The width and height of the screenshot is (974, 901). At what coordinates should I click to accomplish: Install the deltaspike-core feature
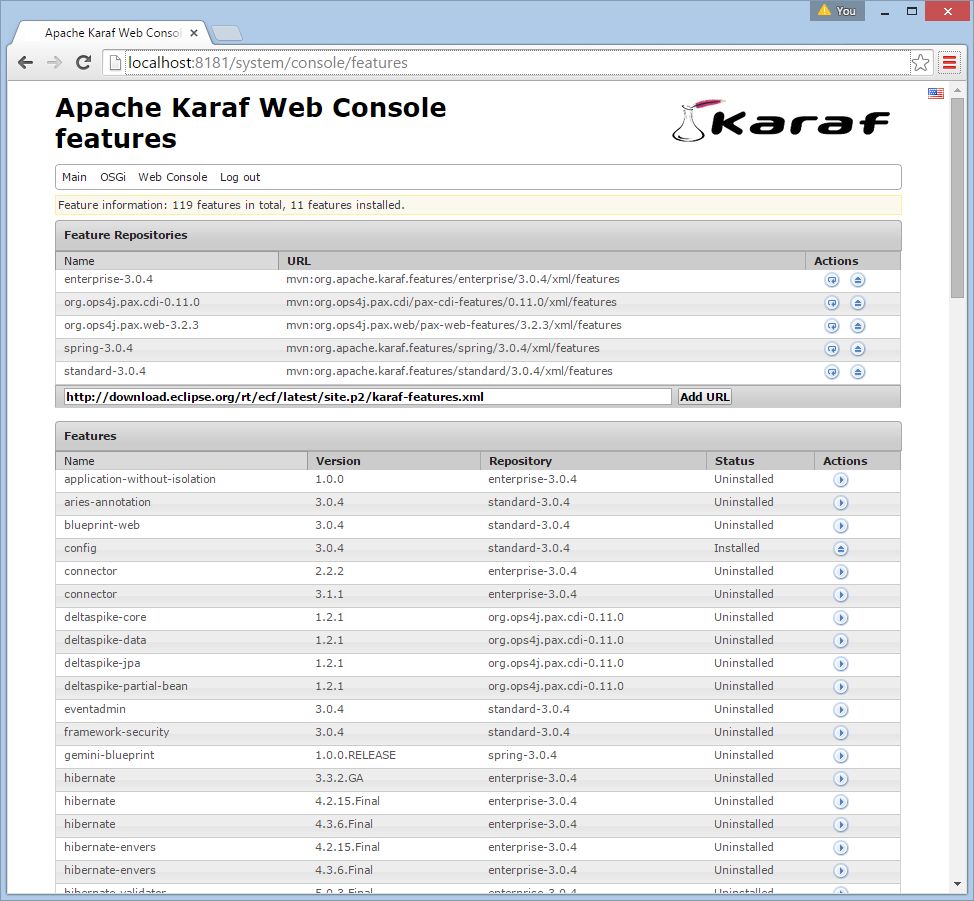840,618
